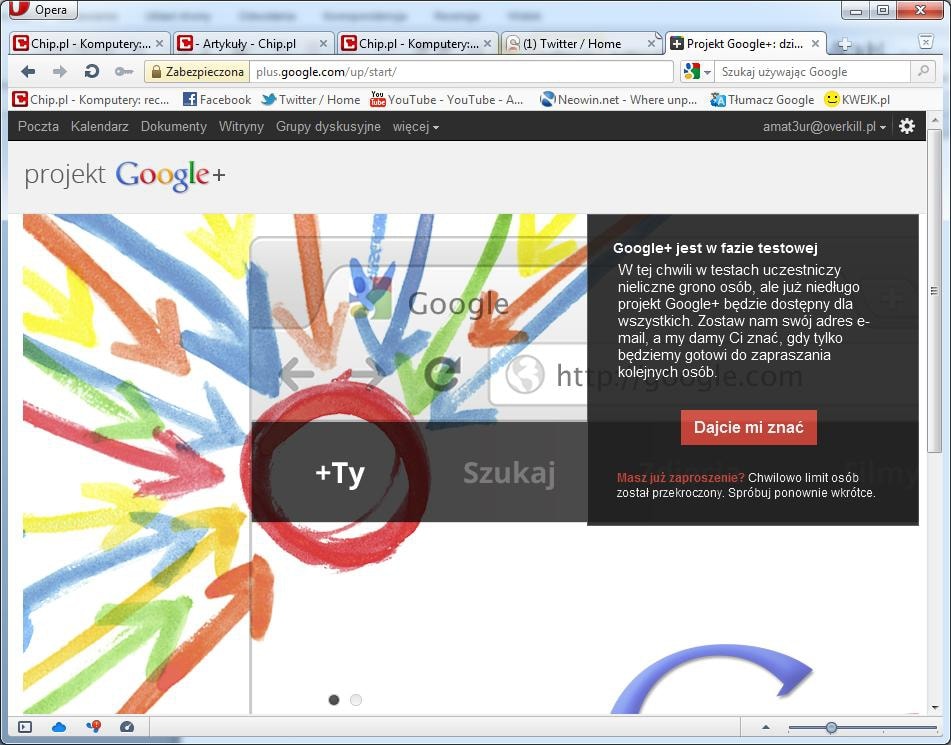Screen dimensions: 951x745
Task: Open the Opera menu button
Action: [x=40, y=9]
